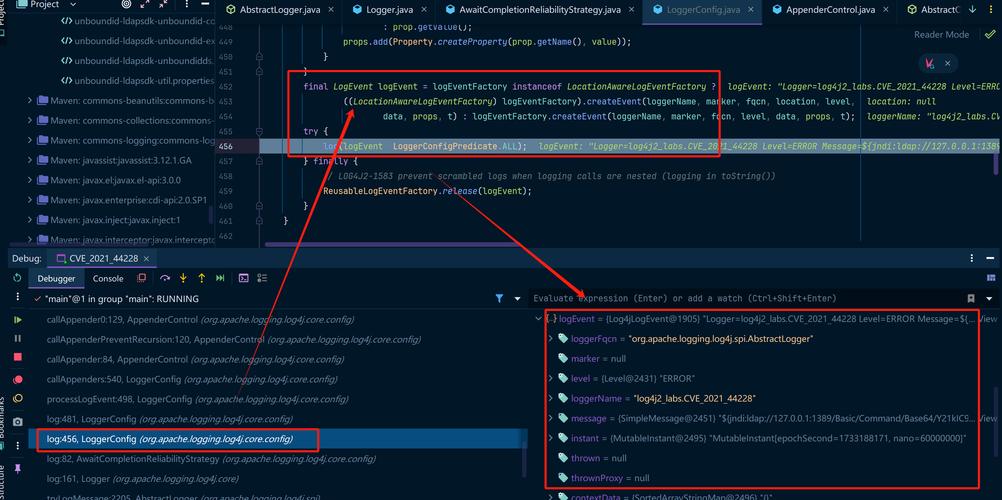Viewport: 1002px width, 500px height.
Task: Select frame processLogEvent:498, LoggerConfig
Action: (278, 399)
